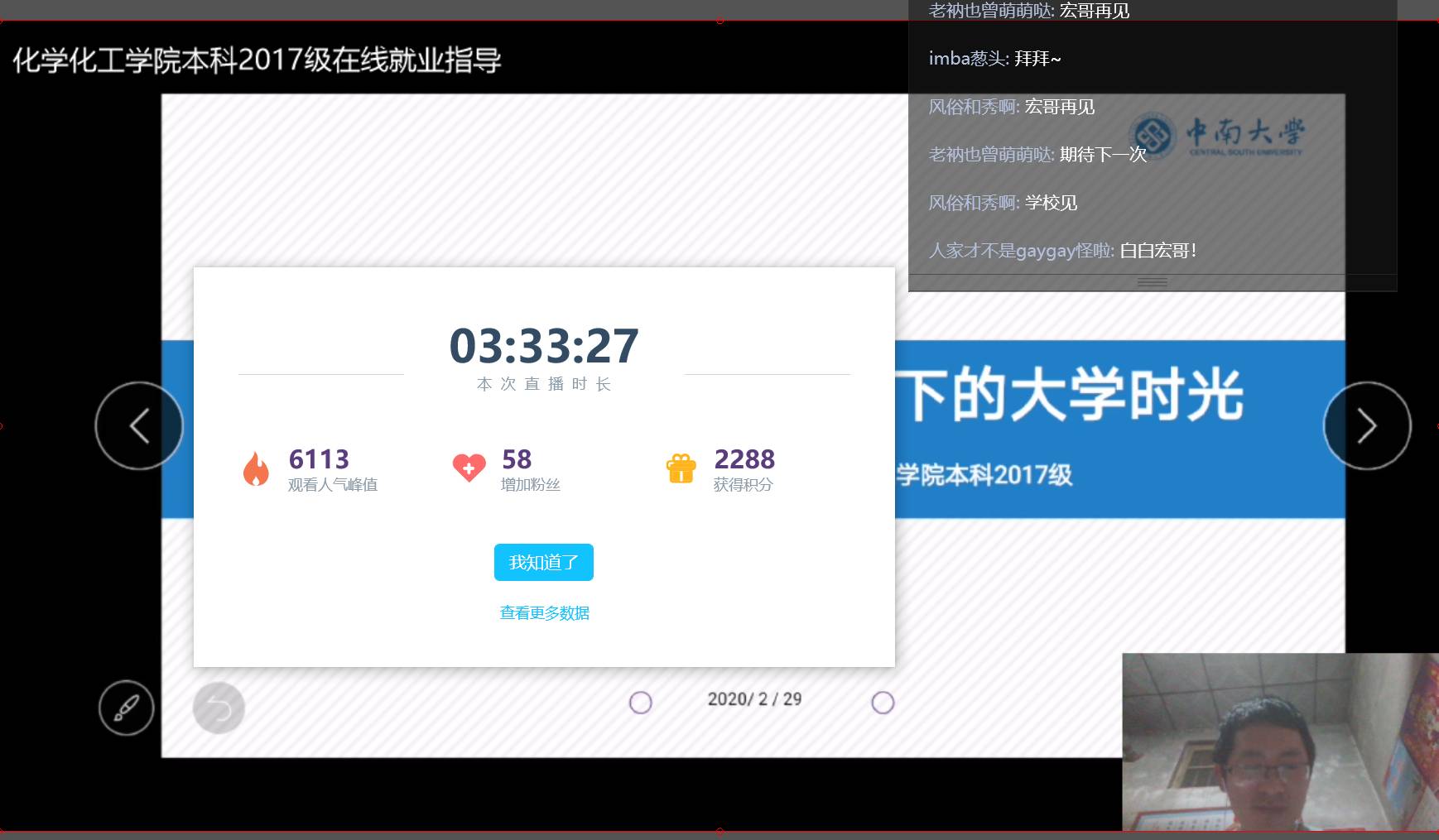1439x840 pixels.
Task: Click the presenter webcam thumbnail
Action: click(1279, 742)
